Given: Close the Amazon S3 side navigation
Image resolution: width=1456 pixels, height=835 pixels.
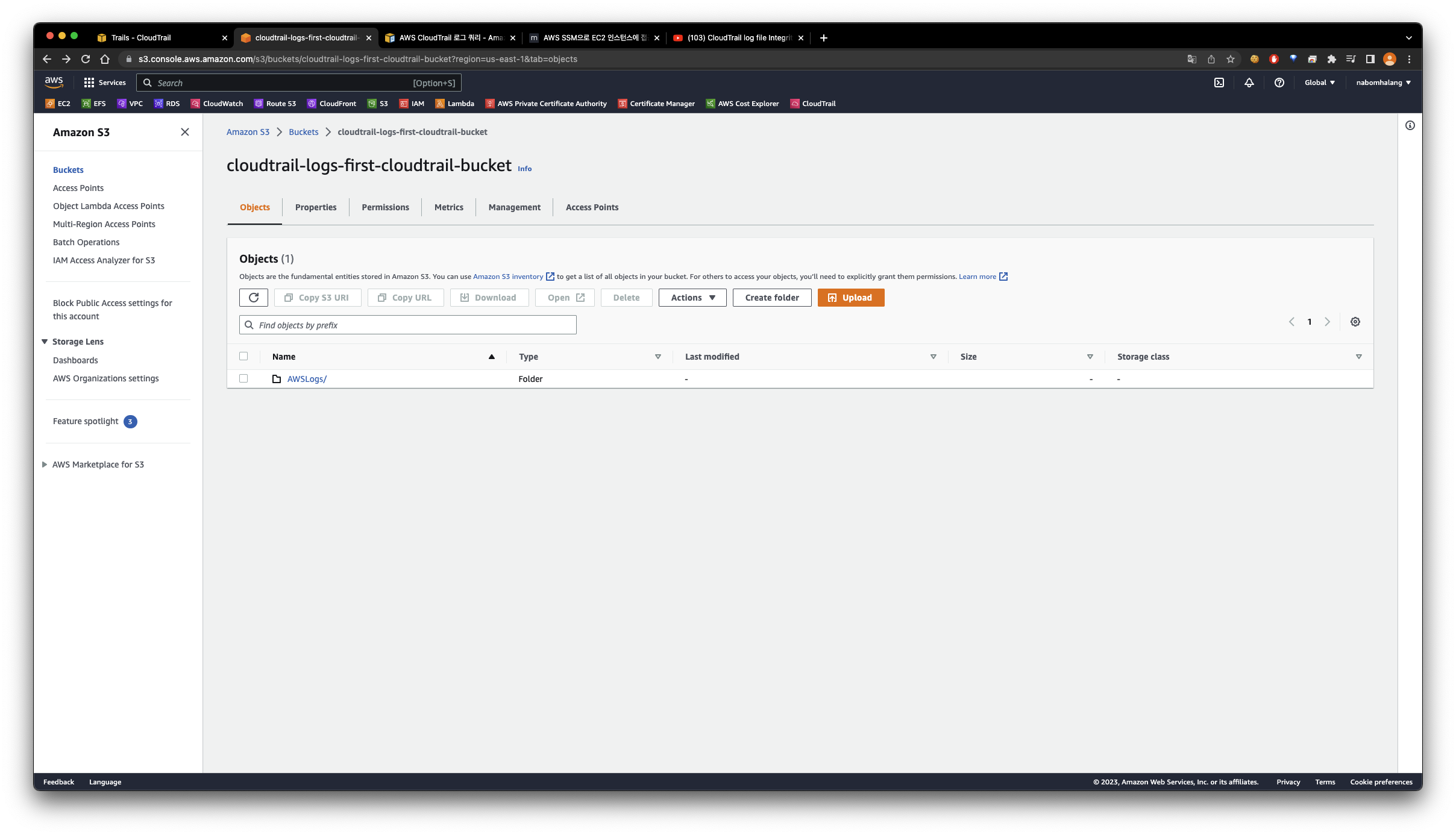Looking at the screenshot, I should point(185,132).
